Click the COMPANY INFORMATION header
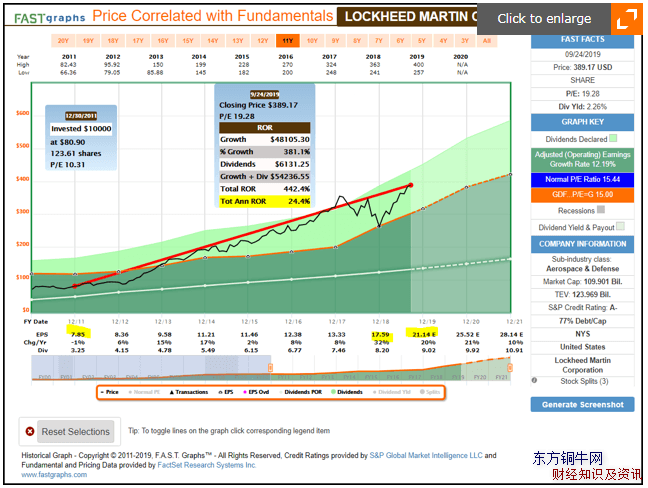The height and width of the screenshot is (488, 648). pyautogui.click(x=582, y=244)
